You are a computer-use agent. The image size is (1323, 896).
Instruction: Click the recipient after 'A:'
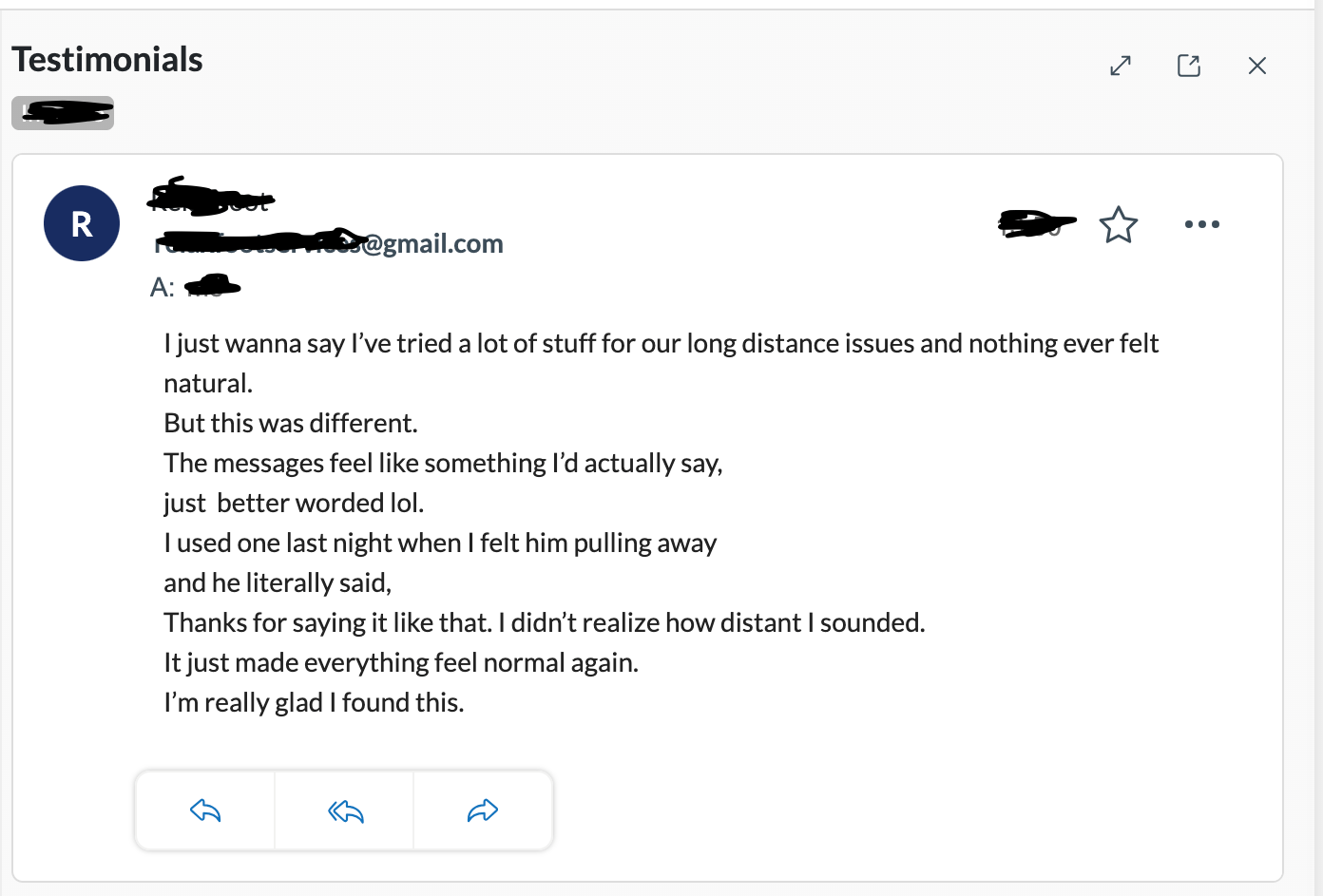212,286
